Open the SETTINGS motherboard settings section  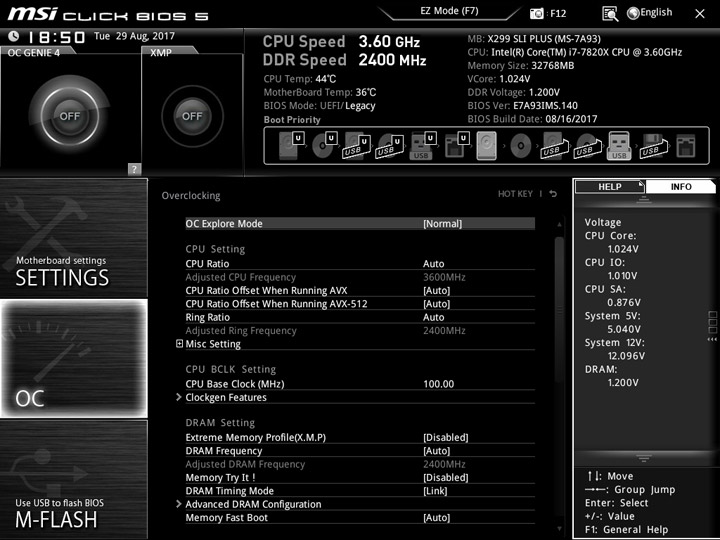click(x=74, y=238)
